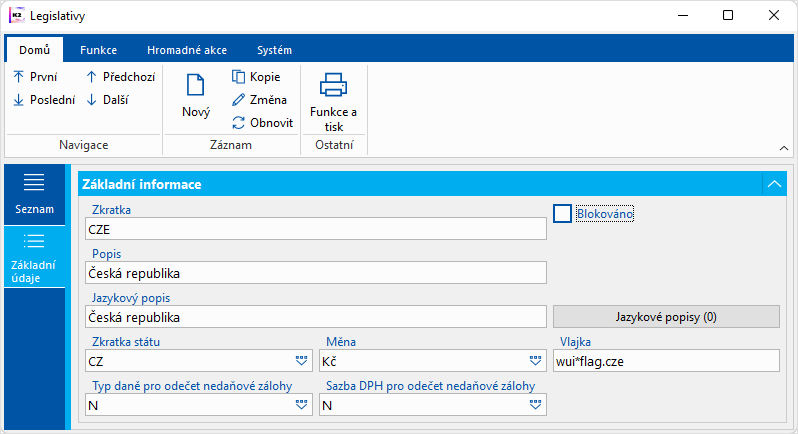Open the Měna currency dropdown
Viewport: 798px width, 434px height.
(x=535, y=361)
